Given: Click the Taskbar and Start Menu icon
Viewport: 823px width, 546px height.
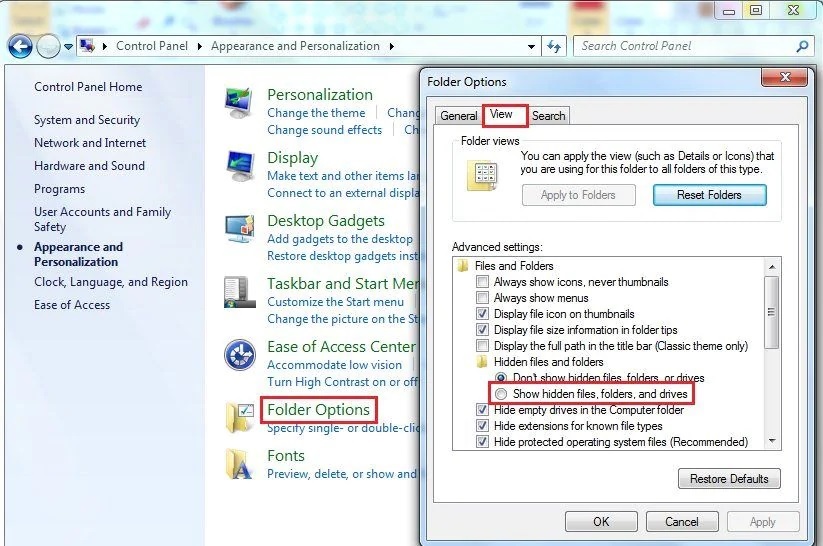Looking at the screenshot, I should 239,292.
